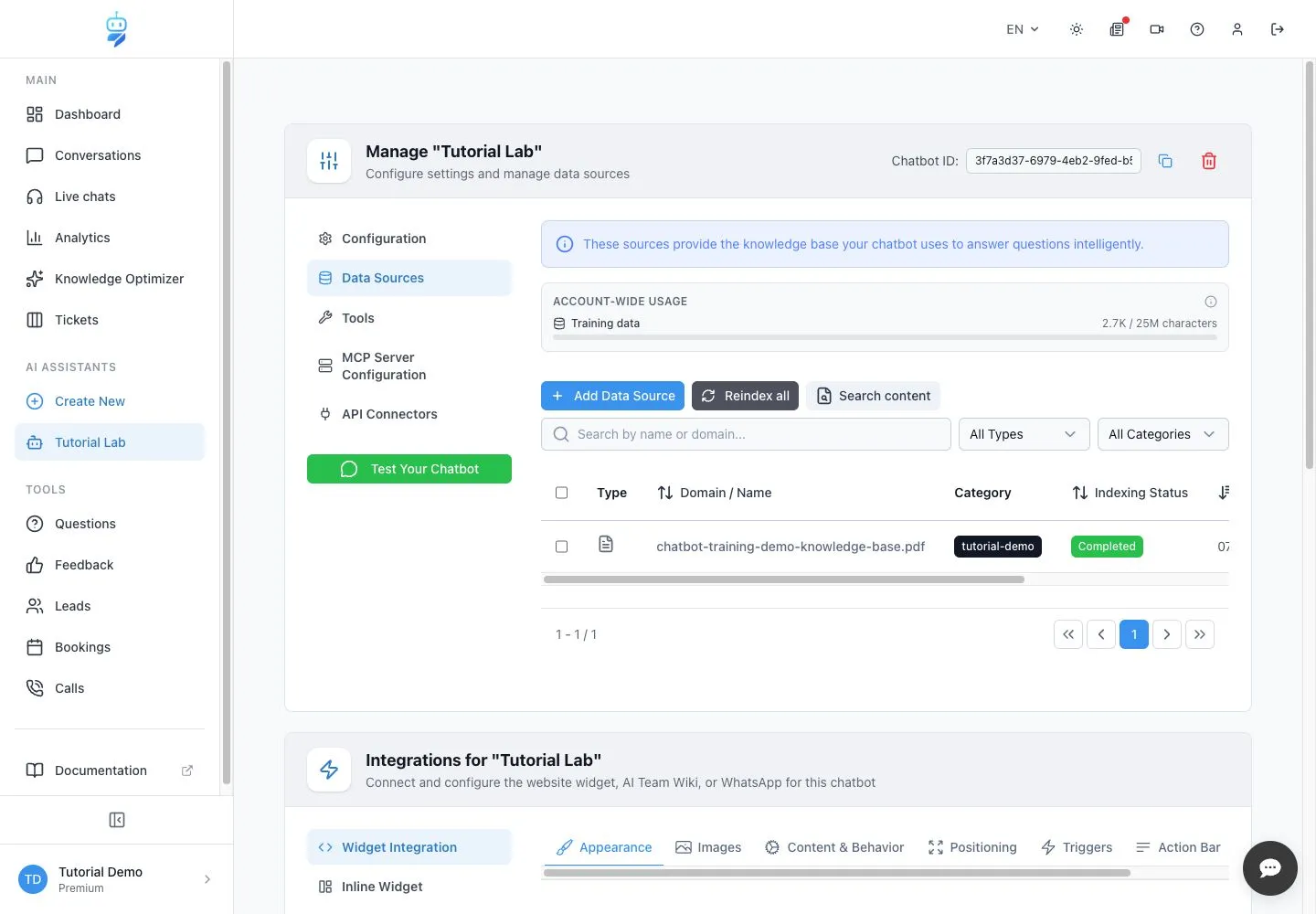
Task: Open the video tutorials camera icon
Action: (1157, 29)
